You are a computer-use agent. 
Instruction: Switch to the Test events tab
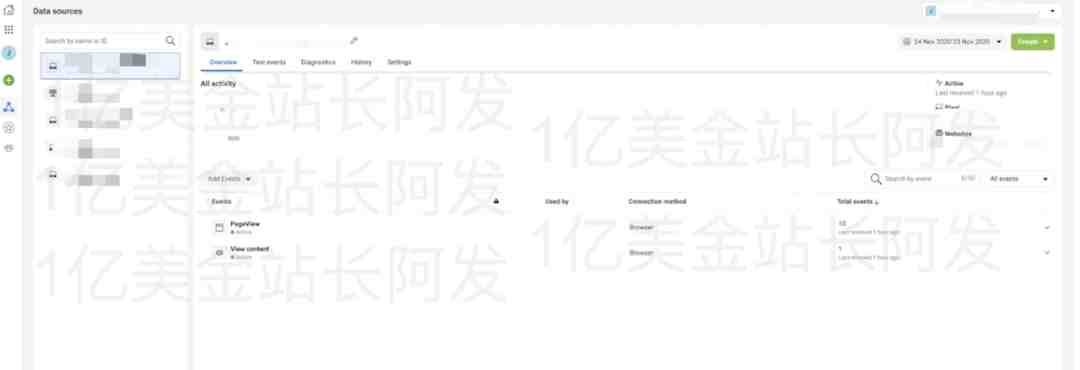[x=269, y=62]
